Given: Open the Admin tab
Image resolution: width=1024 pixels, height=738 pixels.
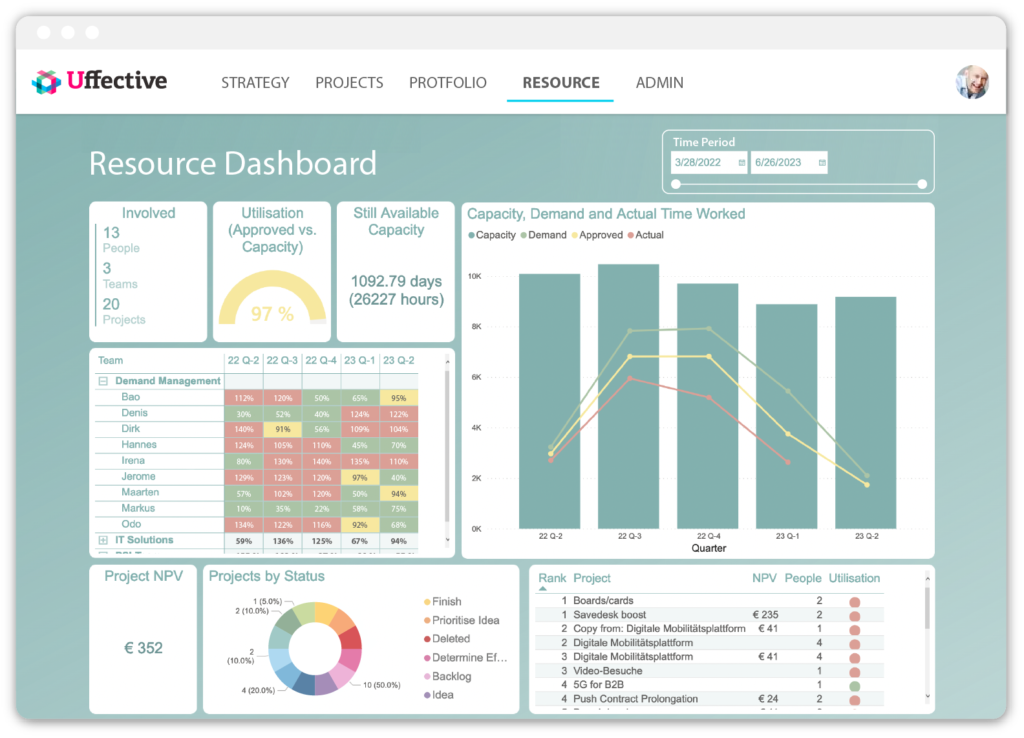Looking at the screenshot, I should pos(660,83).
